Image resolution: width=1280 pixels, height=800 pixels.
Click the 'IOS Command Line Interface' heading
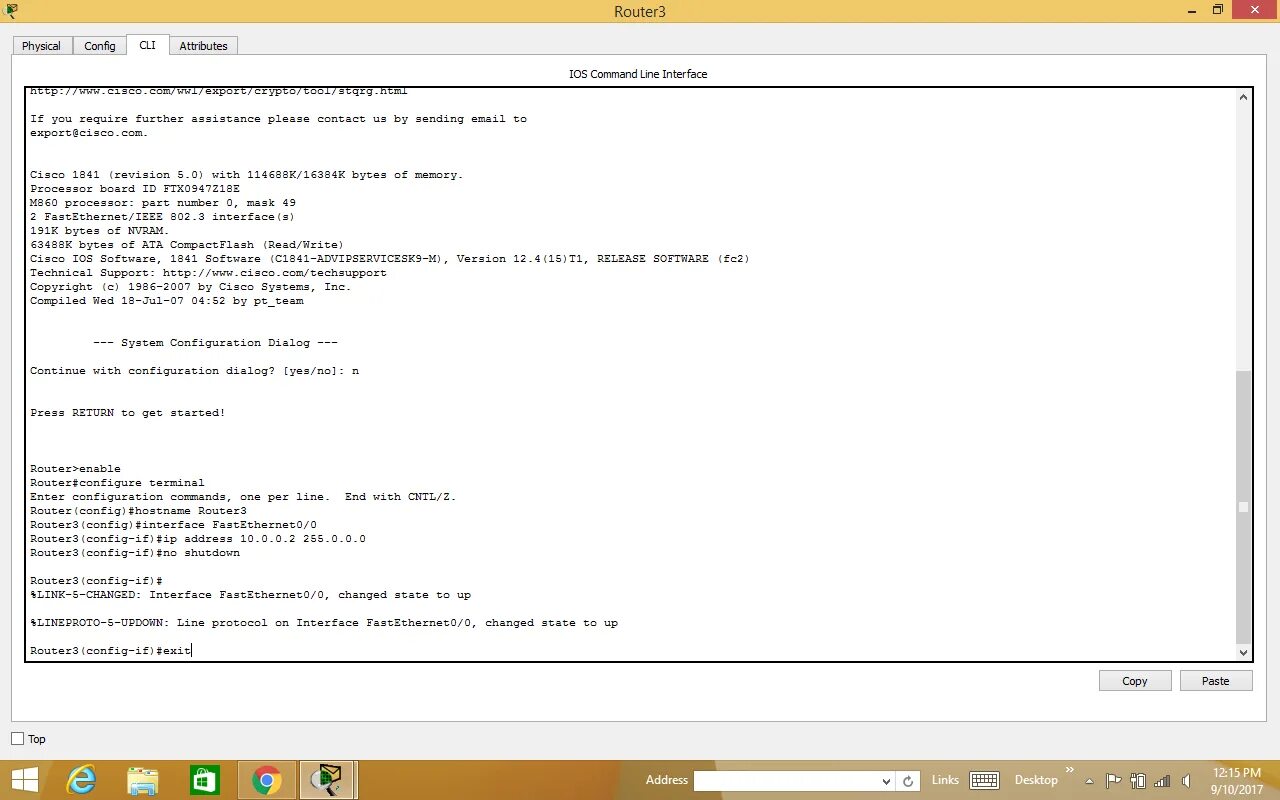pos(638,74)
